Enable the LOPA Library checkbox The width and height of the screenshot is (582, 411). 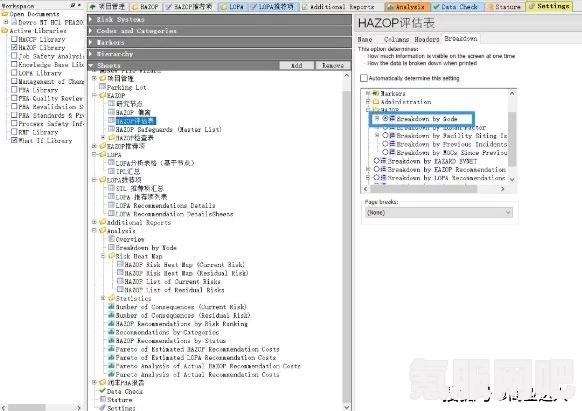coord(14,73)
